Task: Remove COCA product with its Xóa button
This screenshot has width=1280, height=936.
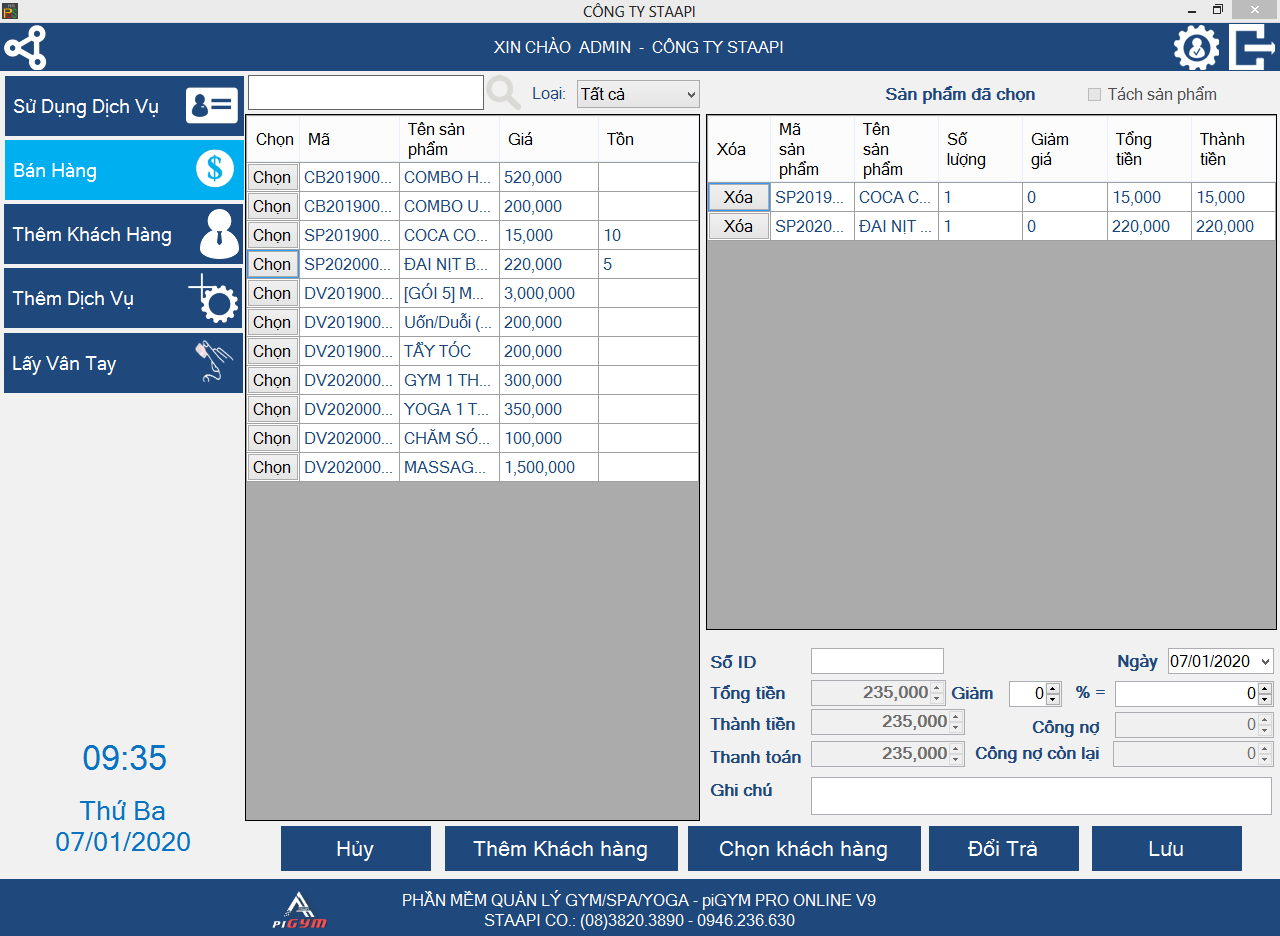Action: click(x=738, y=197)
